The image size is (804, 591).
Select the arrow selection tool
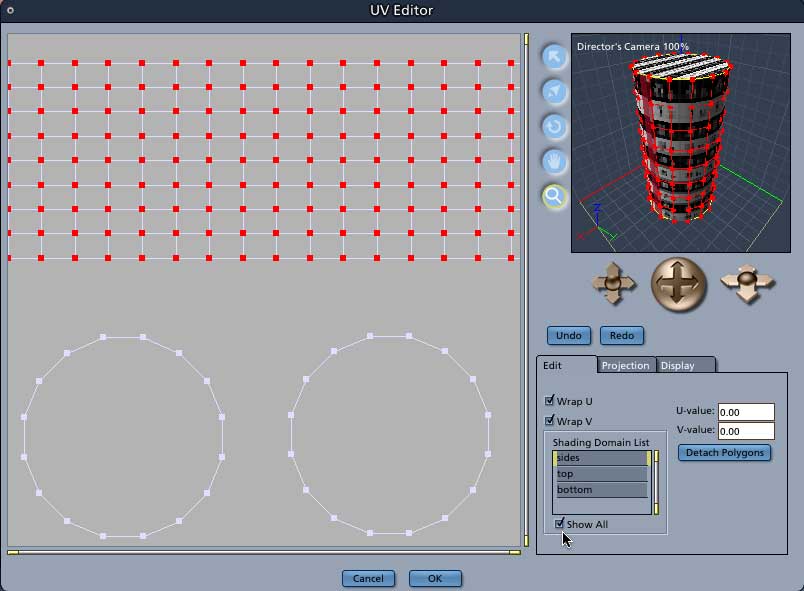tap(554, 57)
